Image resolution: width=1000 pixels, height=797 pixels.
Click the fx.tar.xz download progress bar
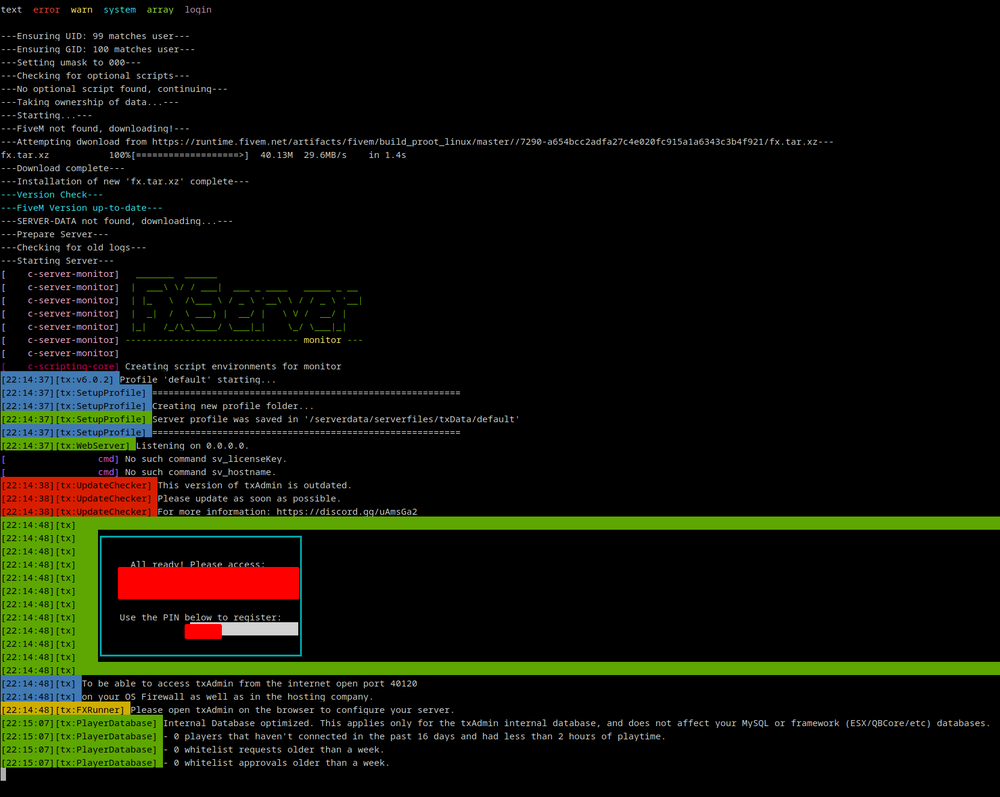(190, 155)
